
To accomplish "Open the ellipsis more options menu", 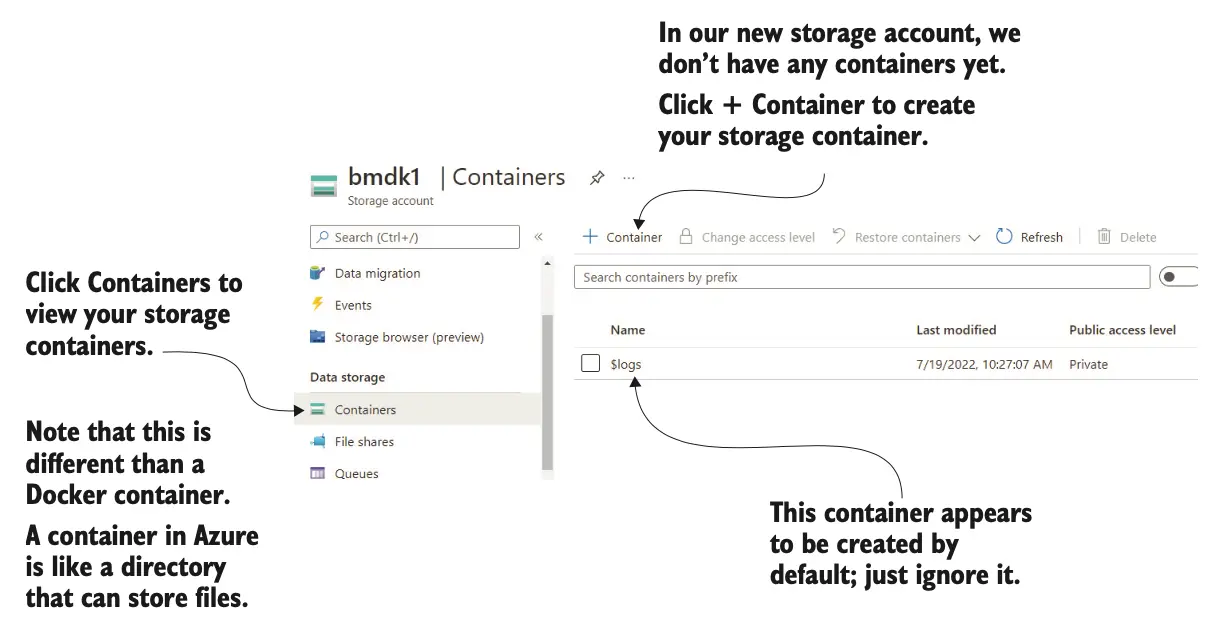I will tap(629, 178).
